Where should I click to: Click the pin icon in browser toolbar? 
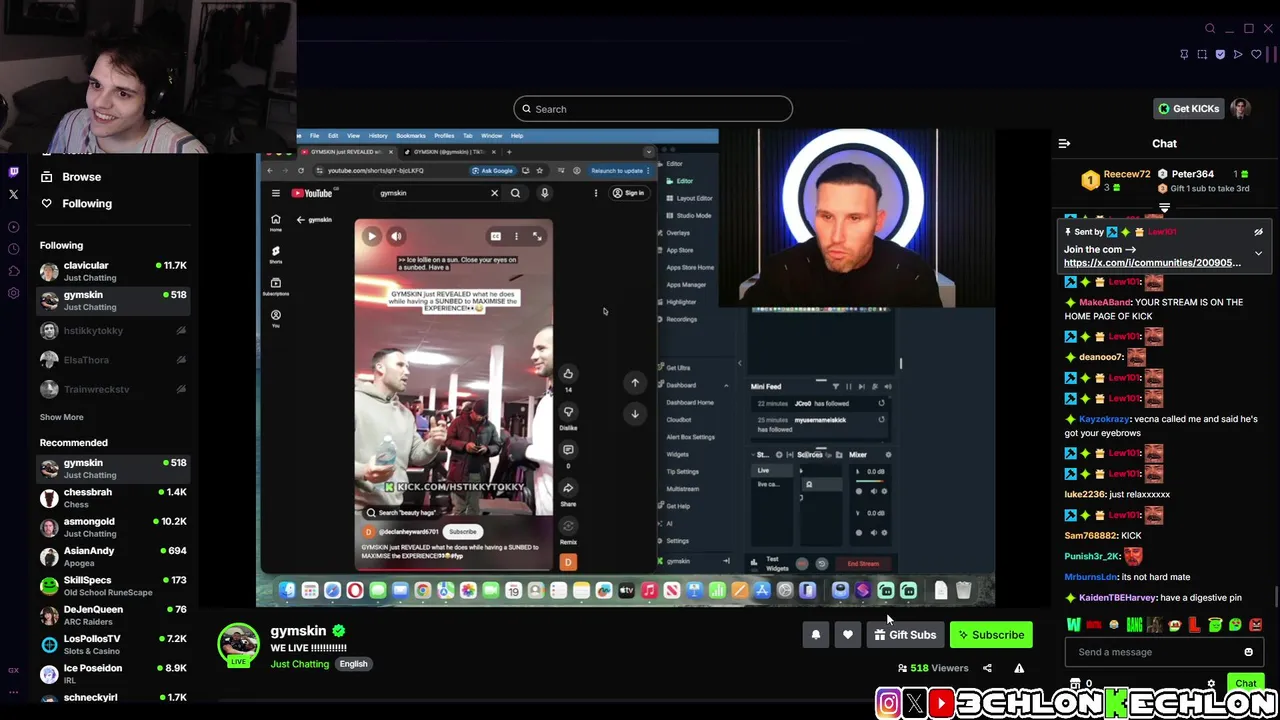[1184, 55]
